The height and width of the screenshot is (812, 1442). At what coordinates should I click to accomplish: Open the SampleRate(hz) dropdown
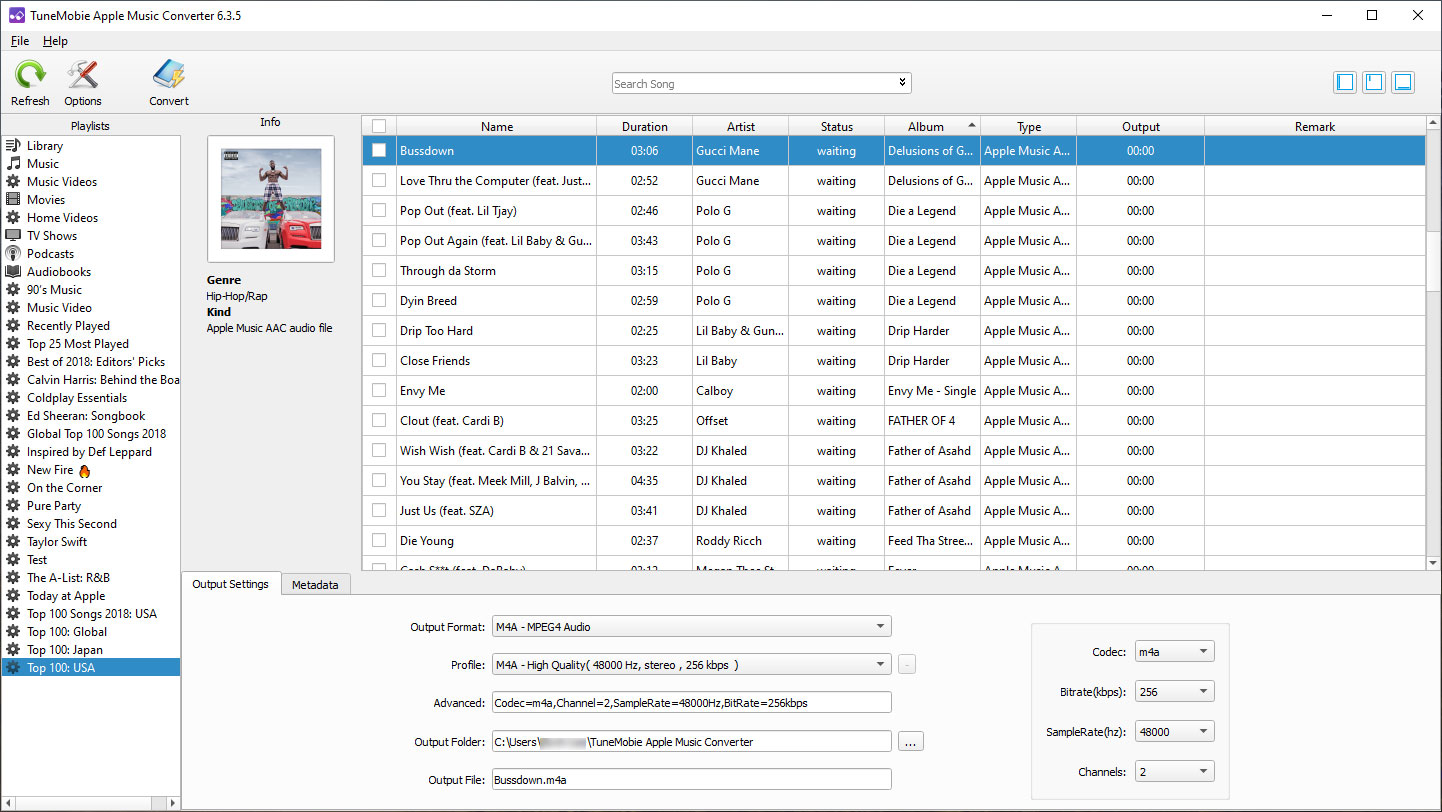coord(1174,732)
